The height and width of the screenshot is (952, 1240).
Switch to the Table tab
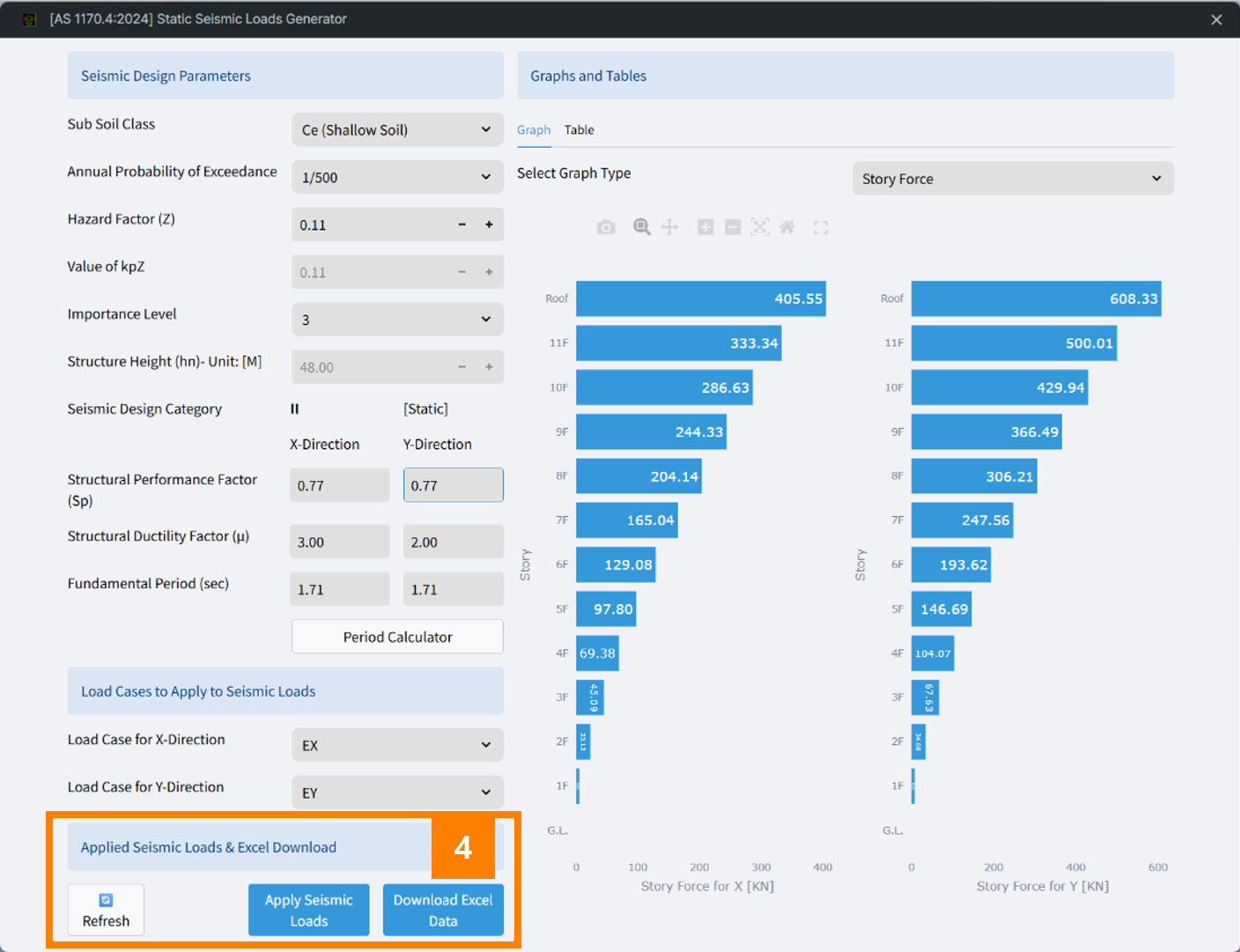[579, 129]
